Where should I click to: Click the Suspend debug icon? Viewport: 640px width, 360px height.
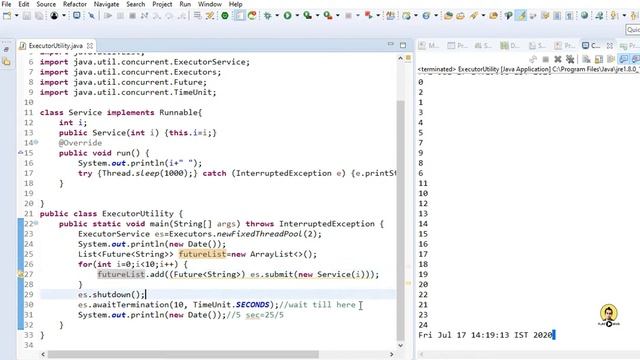tap(120, 16)
